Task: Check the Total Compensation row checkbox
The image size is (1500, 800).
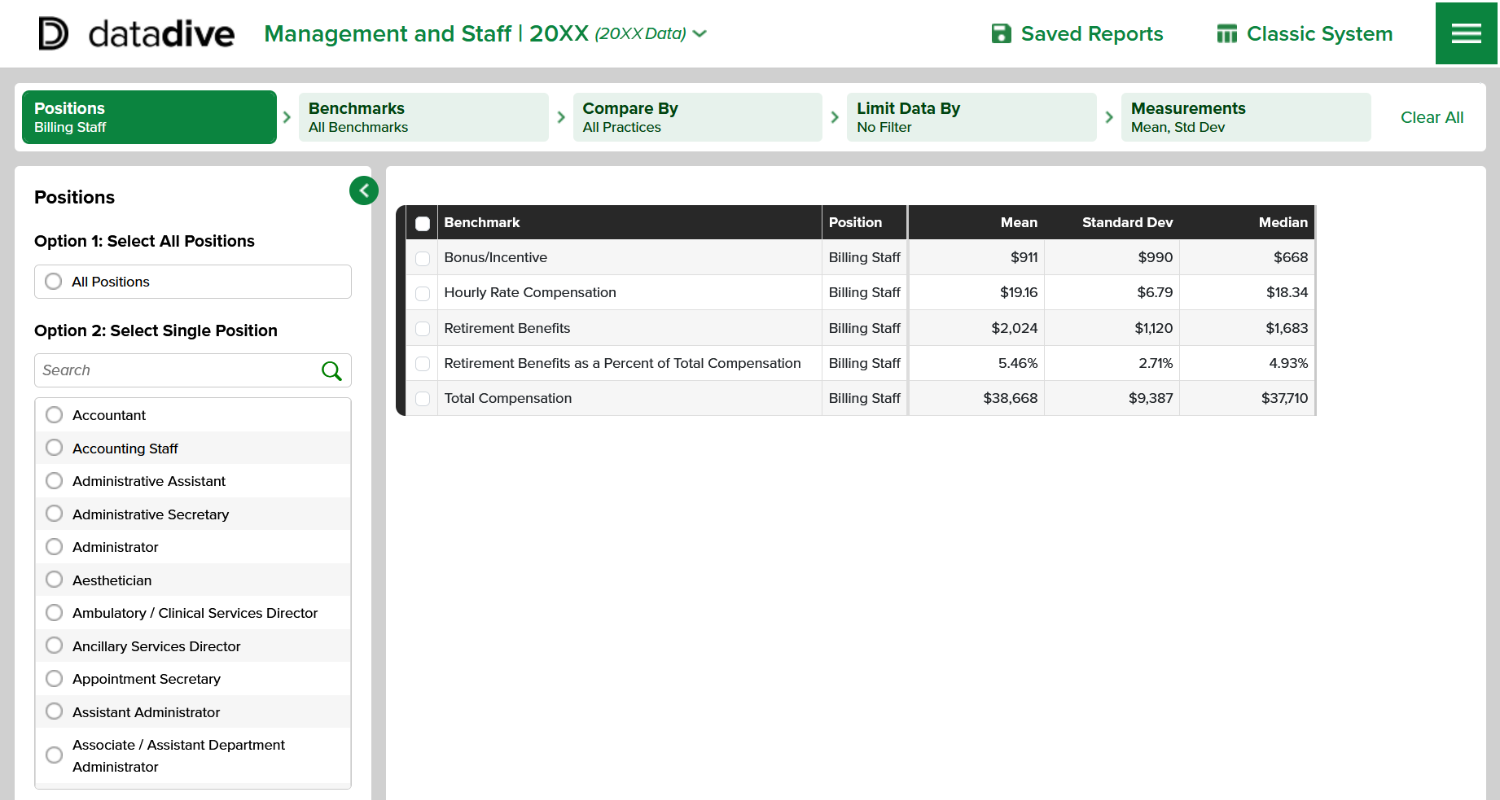Action: coord(422,399)
